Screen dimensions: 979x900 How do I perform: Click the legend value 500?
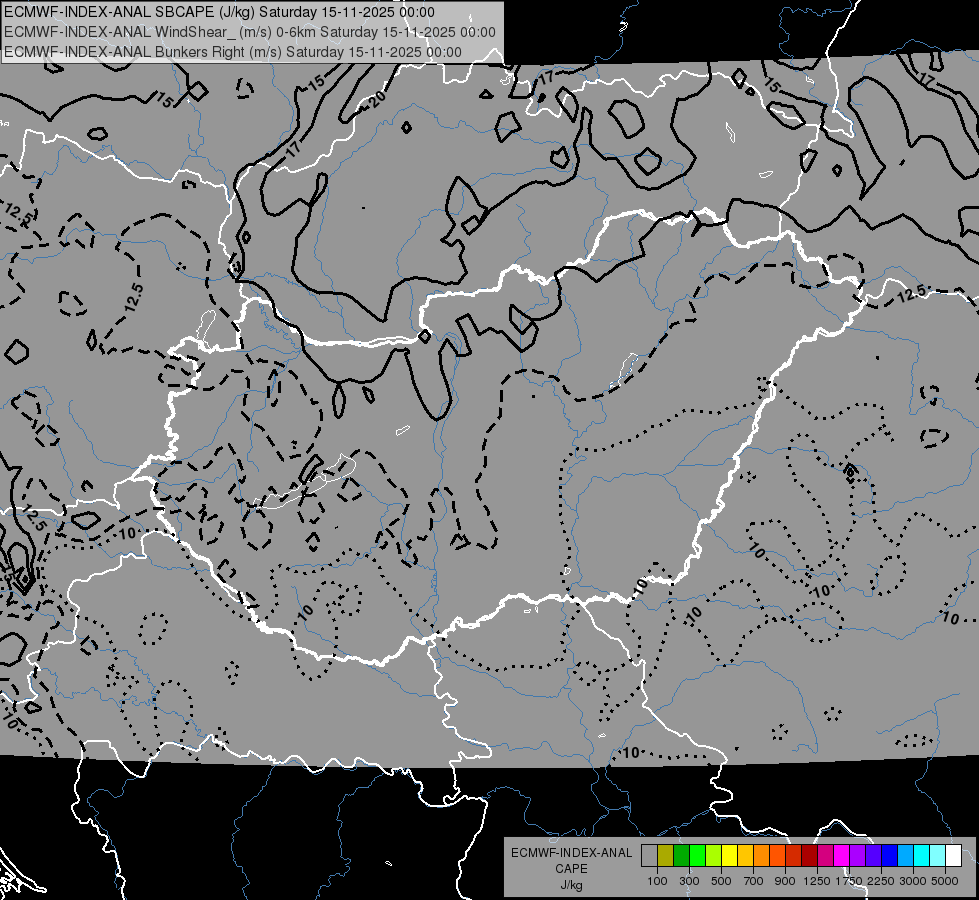click(721, 881)
